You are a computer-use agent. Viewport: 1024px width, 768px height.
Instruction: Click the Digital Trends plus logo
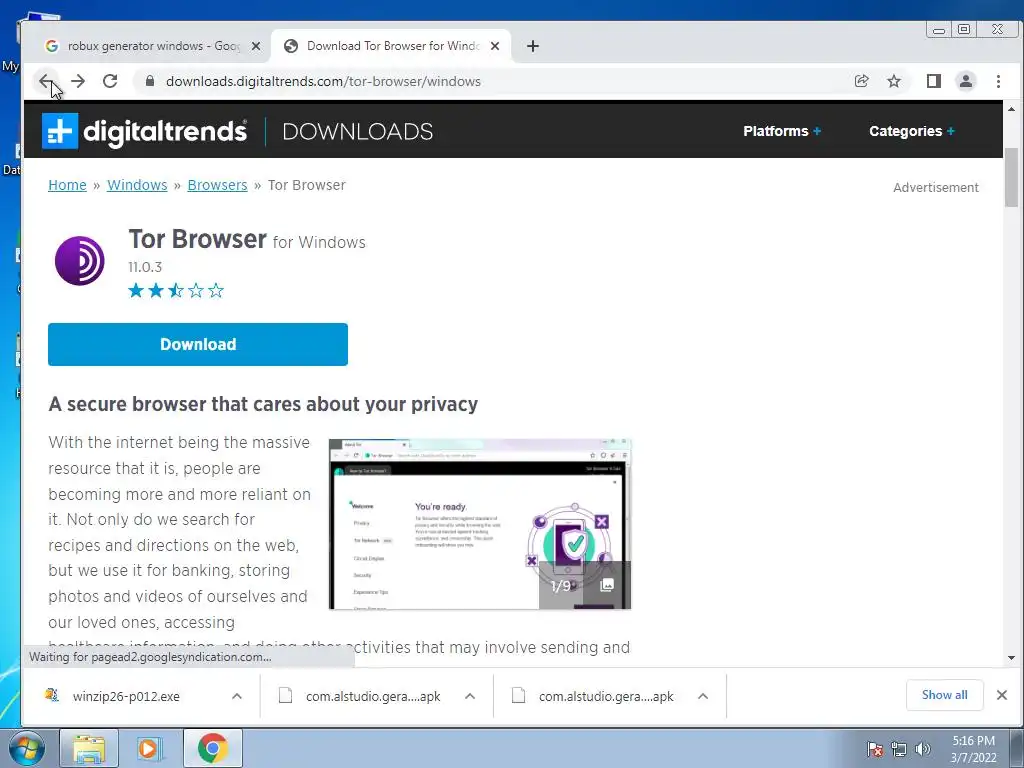60,131
